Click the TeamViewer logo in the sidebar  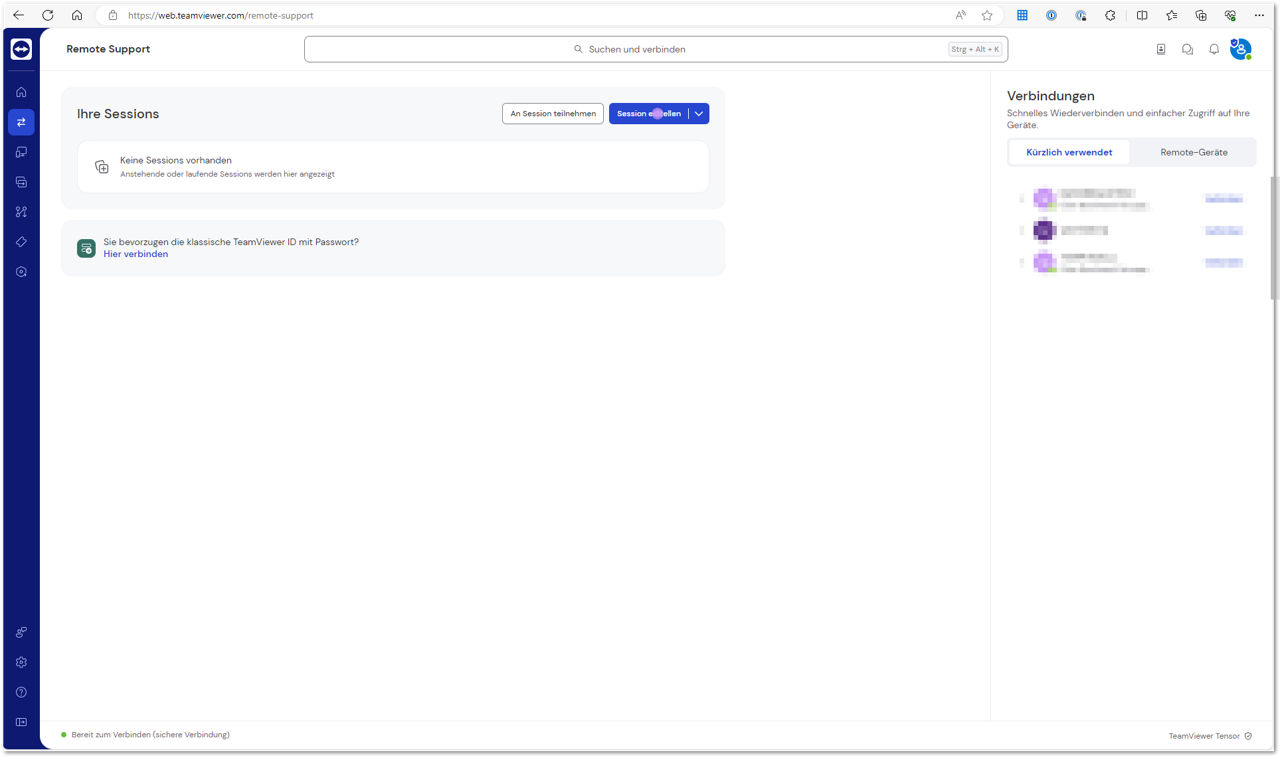point(21,49)
